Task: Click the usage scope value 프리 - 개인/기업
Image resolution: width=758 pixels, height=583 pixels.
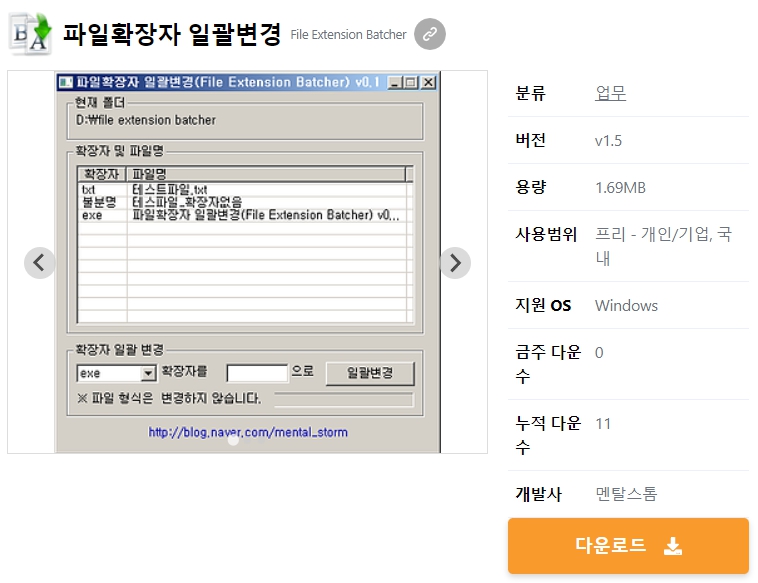Action: click(x=663, y=246)
